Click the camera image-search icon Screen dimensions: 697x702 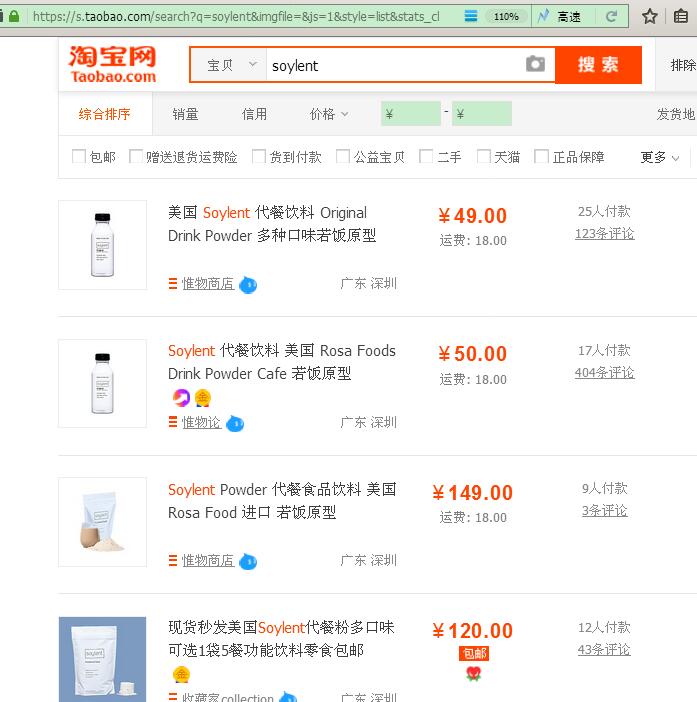[x=535, y=64]
